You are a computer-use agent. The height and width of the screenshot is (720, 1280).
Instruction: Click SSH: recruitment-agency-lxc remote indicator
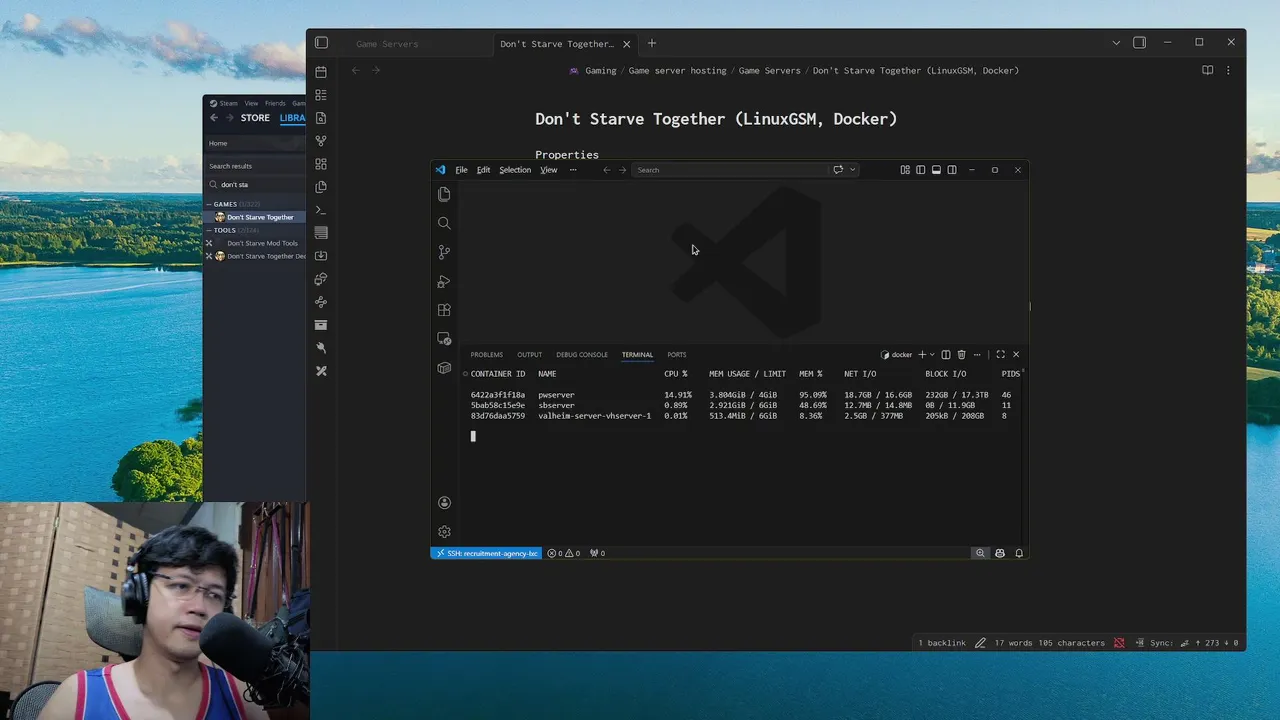[x=486, y=553]
